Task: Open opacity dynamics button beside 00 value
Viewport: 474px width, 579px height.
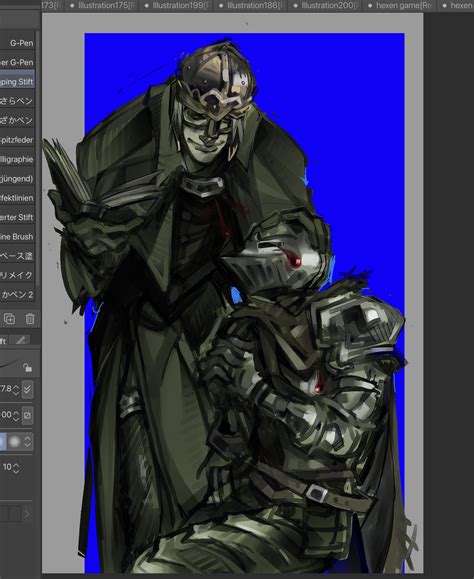Action: 27,415
